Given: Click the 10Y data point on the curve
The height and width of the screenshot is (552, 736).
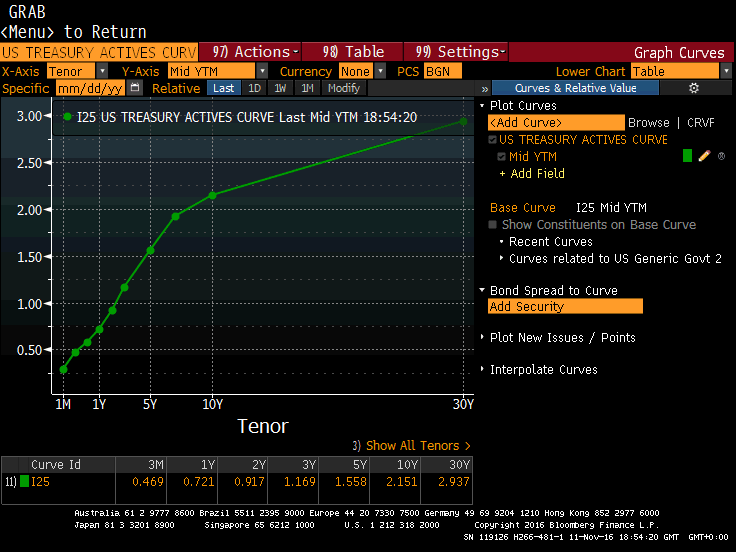Looking at the screenshot, I should (212, 195).
